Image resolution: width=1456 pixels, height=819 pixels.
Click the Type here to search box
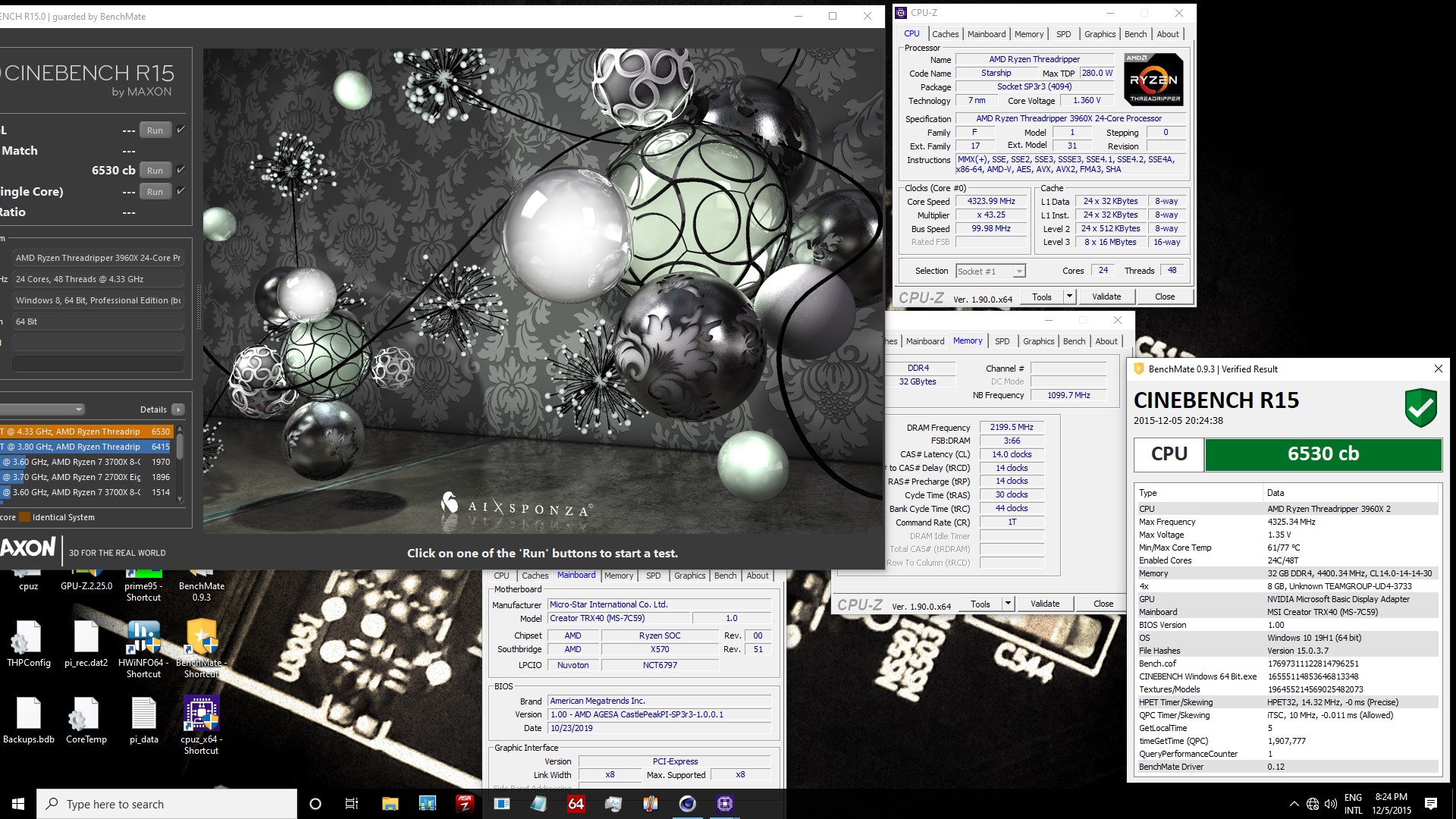coord(167,804)
